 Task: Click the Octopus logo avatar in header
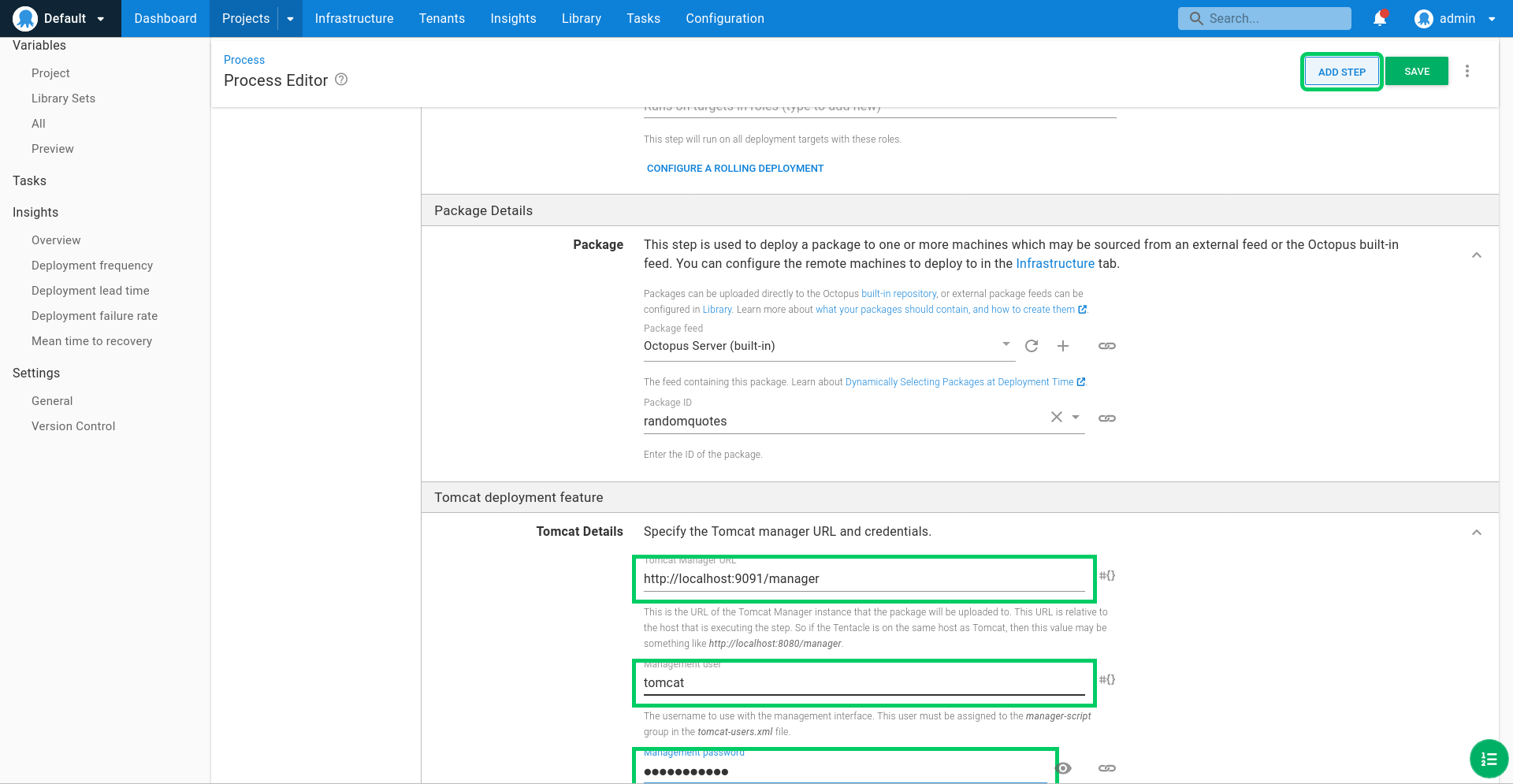pyautogui.click(x=25, y=18)
